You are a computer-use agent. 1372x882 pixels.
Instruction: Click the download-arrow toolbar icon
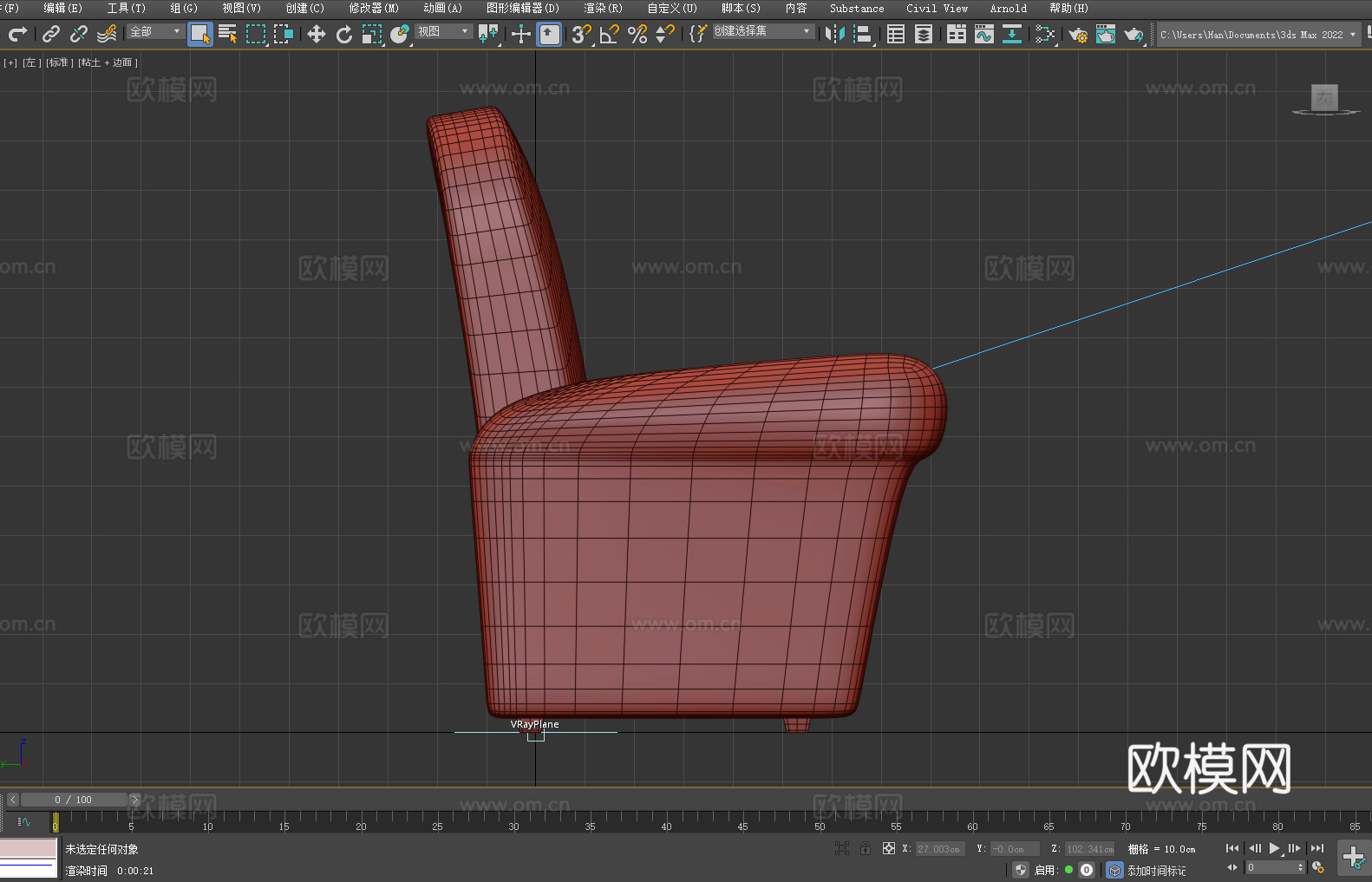point(1012,34)
